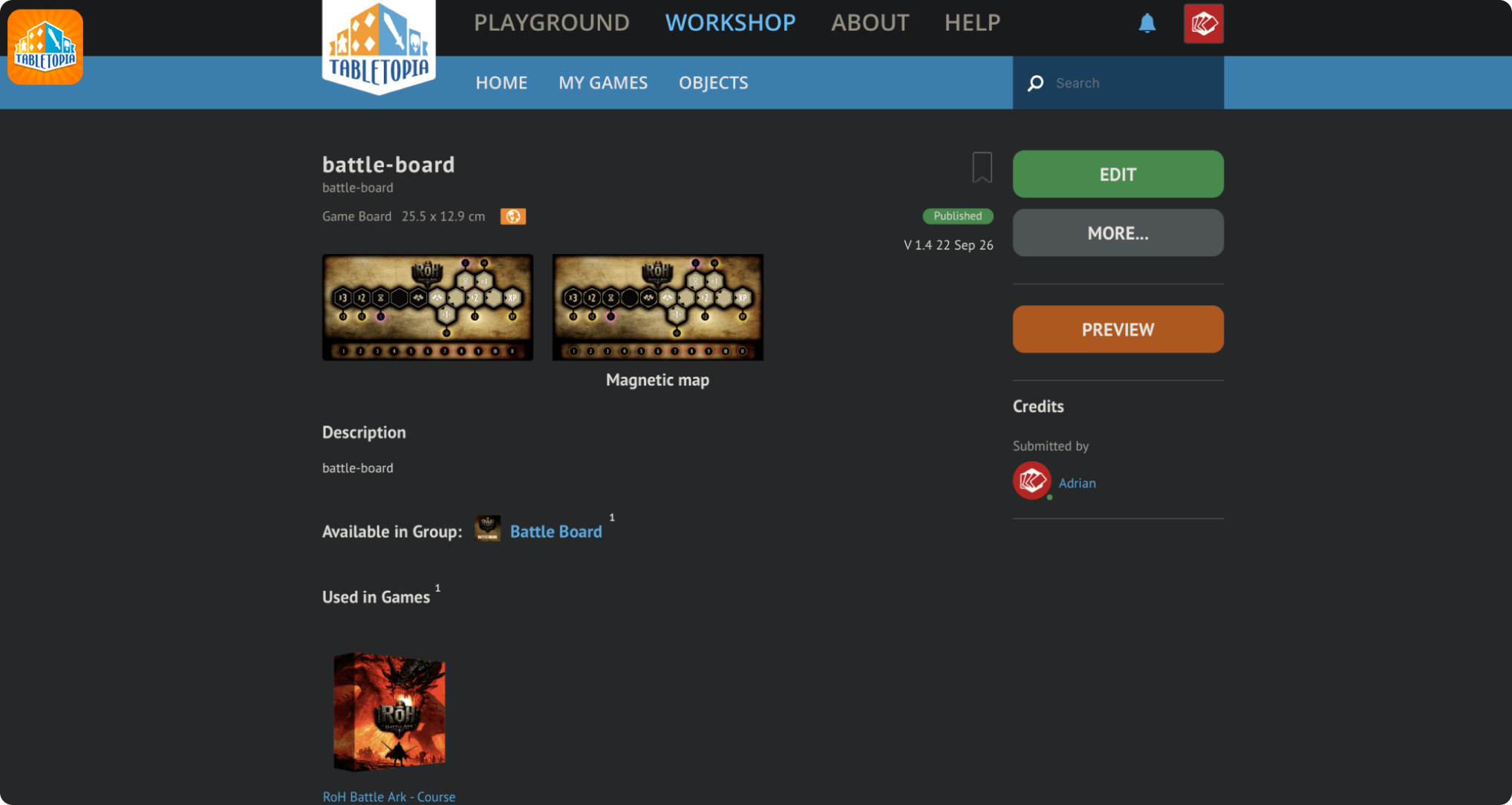The width and height of the screenshot is (1512, 805).
Task: Click the Battle Board group thumbnail icon
Action: (x=488, y=529)
